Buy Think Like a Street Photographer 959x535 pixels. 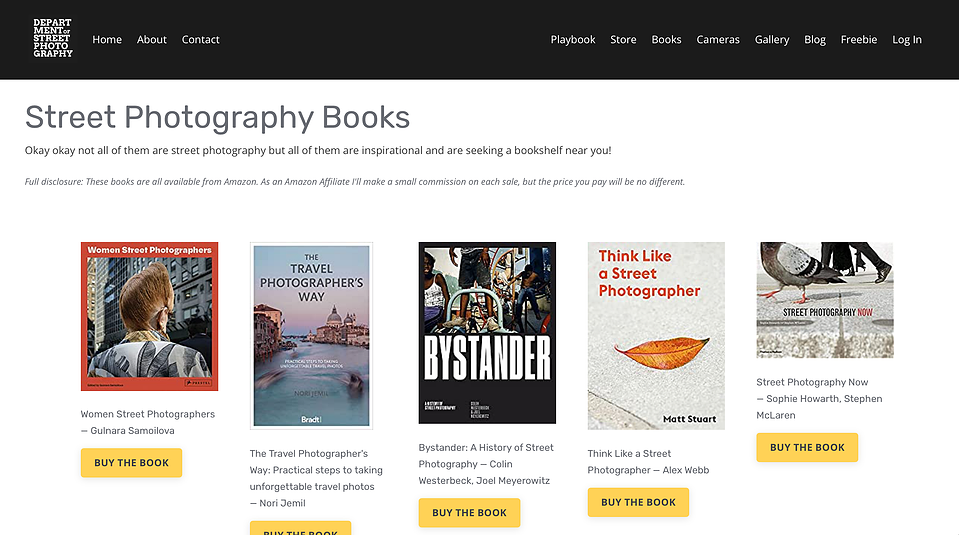click(638, 502)
